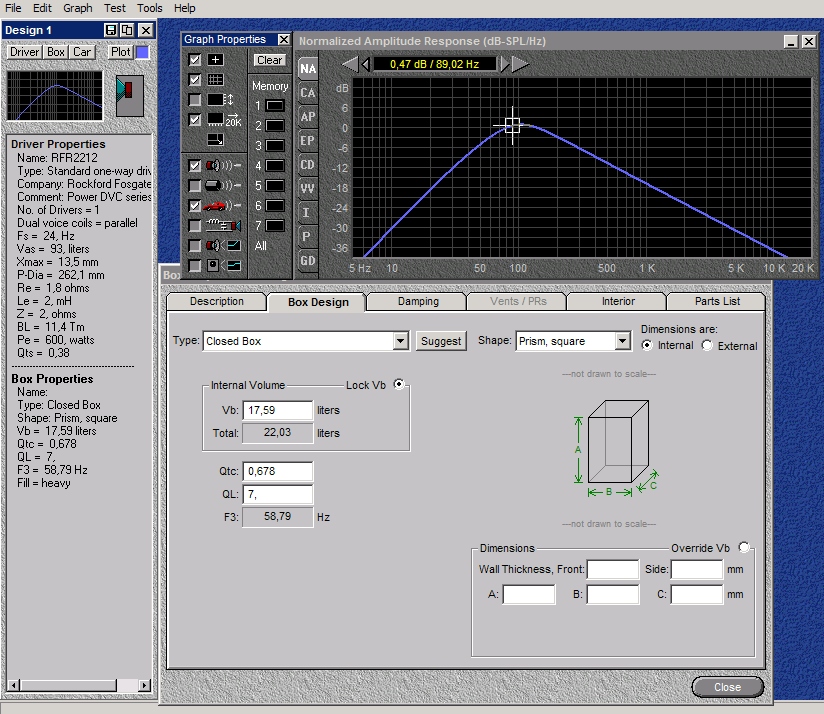The height and width of the screenshot is (714, 824).
Task: Open the Graph menu
Action: tap(77, 8)
